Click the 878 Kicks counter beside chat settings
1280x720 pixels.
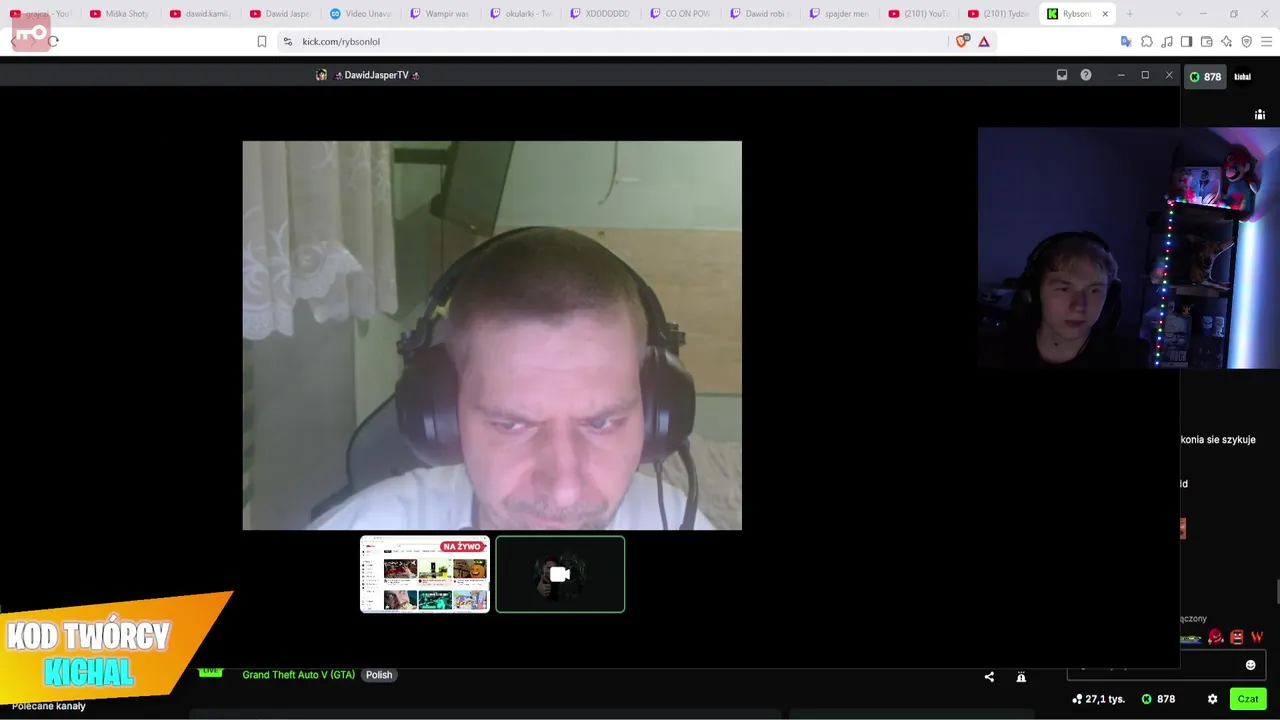[1158, 699]
